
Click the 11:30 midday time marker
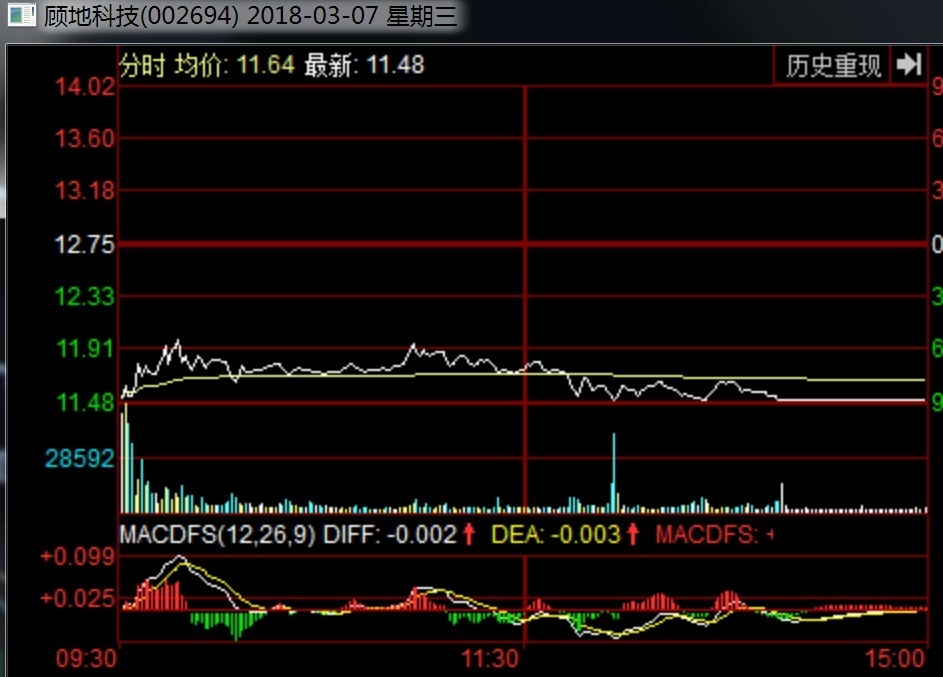pyautogui.click(x=491, y=659)
